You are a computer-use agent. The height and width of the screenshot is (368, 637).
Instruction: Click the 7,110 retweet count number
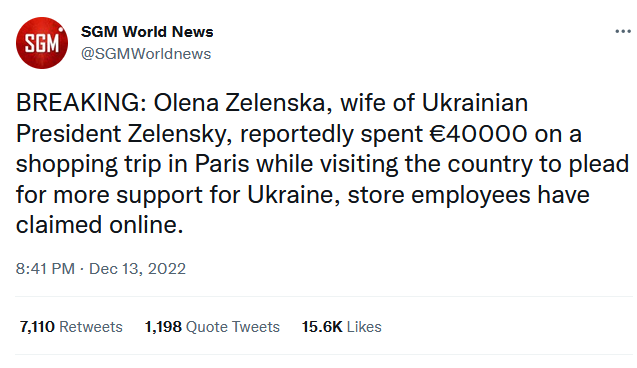[x=37, y=327]
